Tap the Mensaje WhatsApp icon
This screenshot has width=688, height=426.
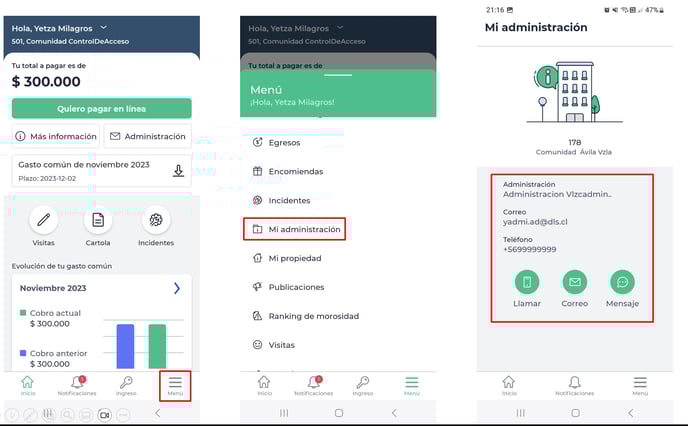tap(622, 282)
